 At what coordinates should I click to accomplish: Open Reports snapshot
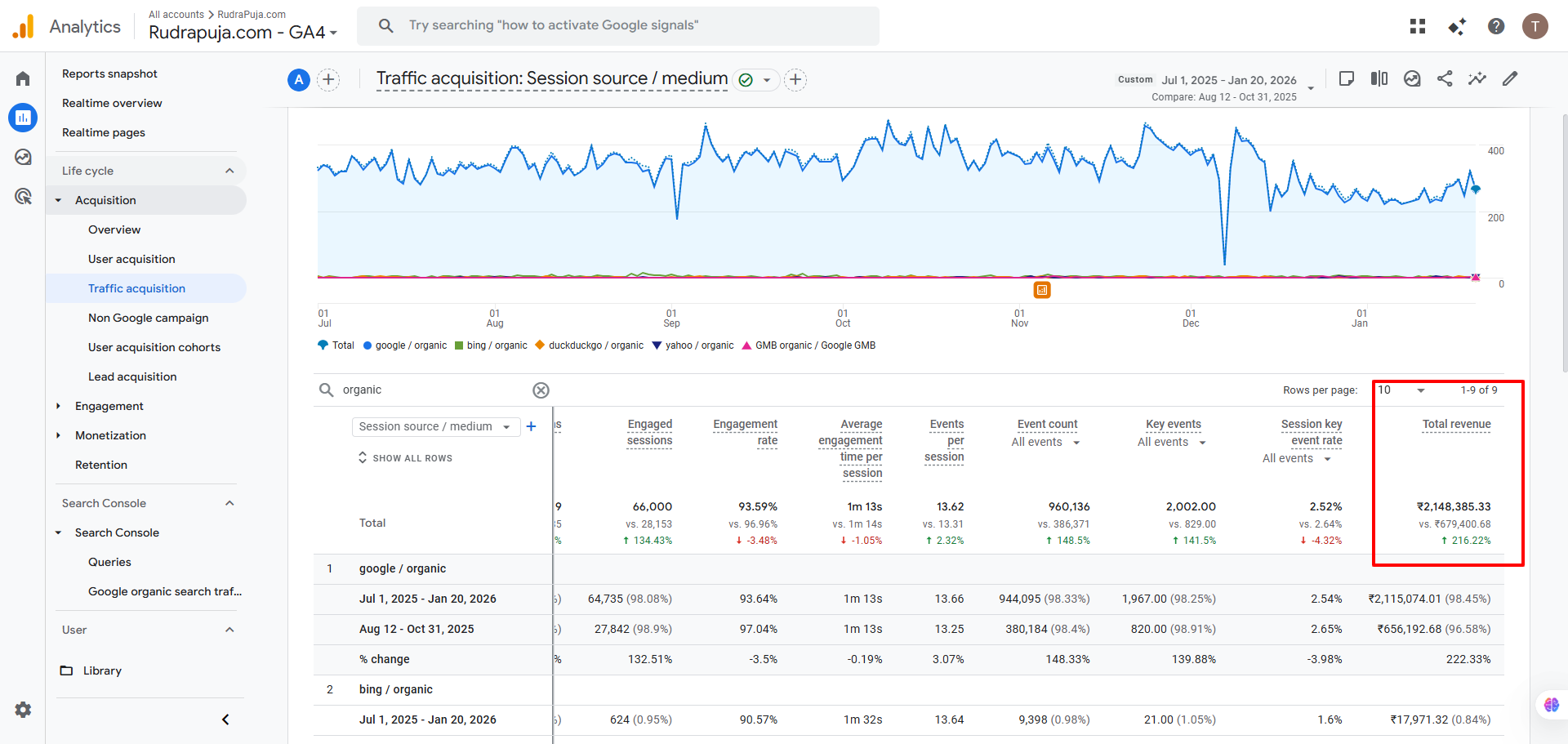point(109,74)
